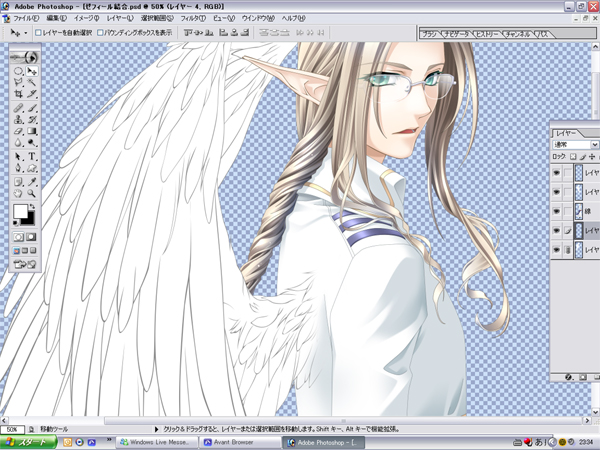Select the Brush tool
Screen dimensions: 600x450
click(x=32, y=108)
